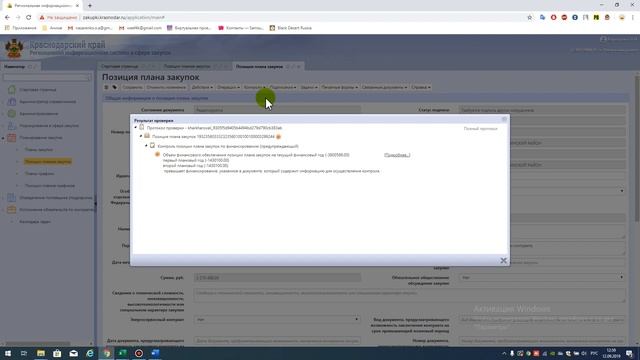The width and height of the screenshot is (640, 360).
Task: Open the Приложения bookmarks shortcut
Action: (20, 28)
